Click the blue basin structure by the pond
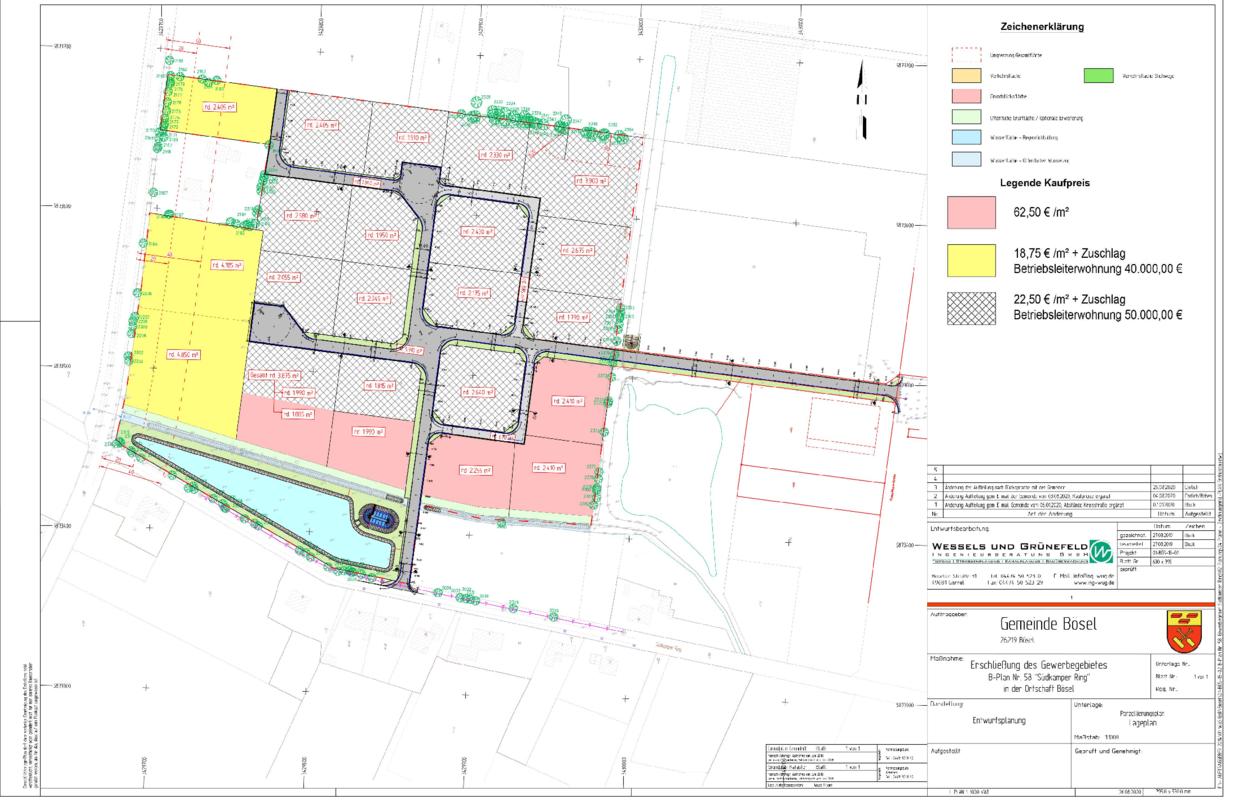Screen dimensions: 1252x800 pyautogui.click(x=379, y=517)
